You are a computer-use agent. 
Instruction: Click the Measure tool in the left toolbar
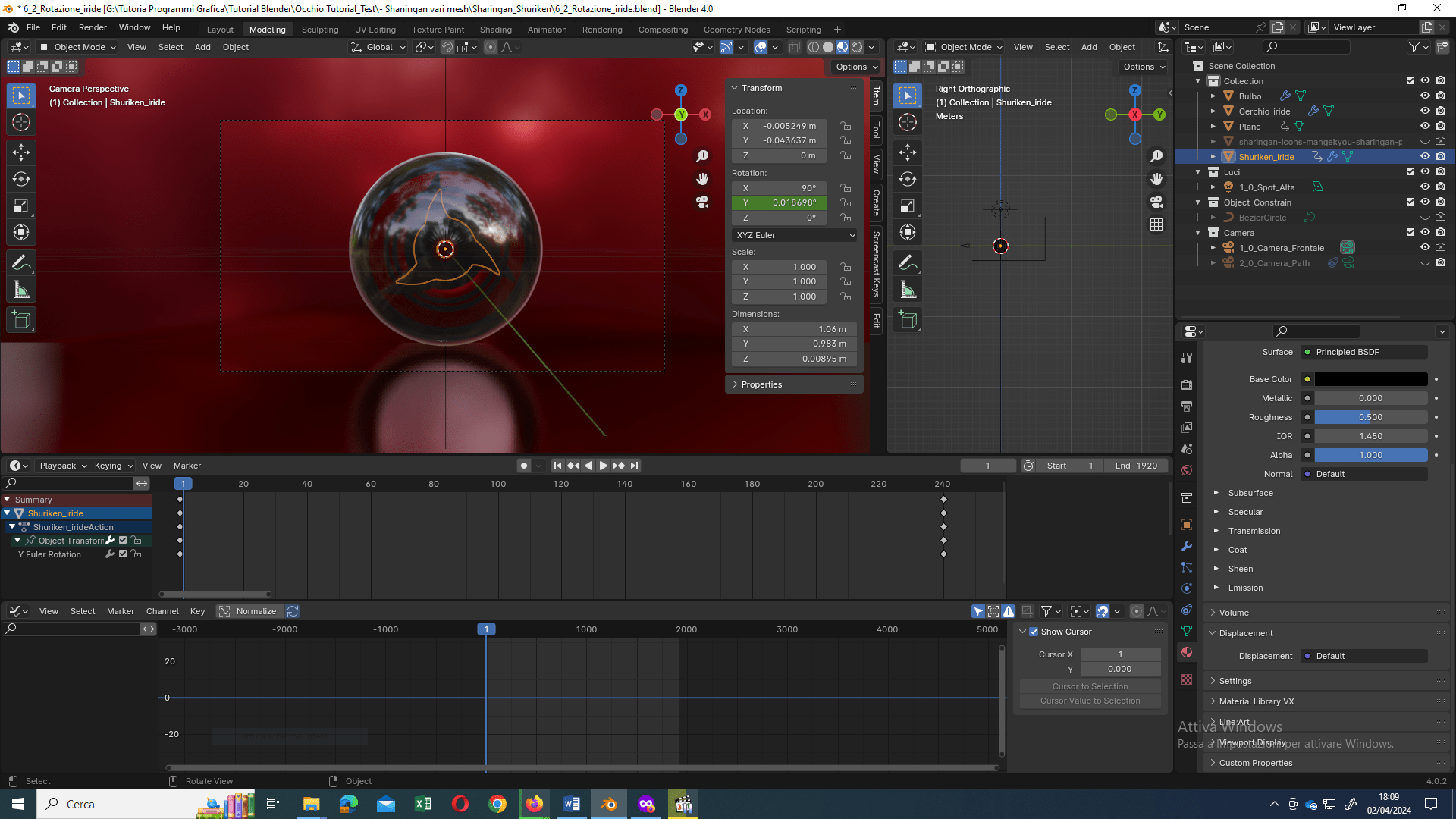[x=21, y=290]
